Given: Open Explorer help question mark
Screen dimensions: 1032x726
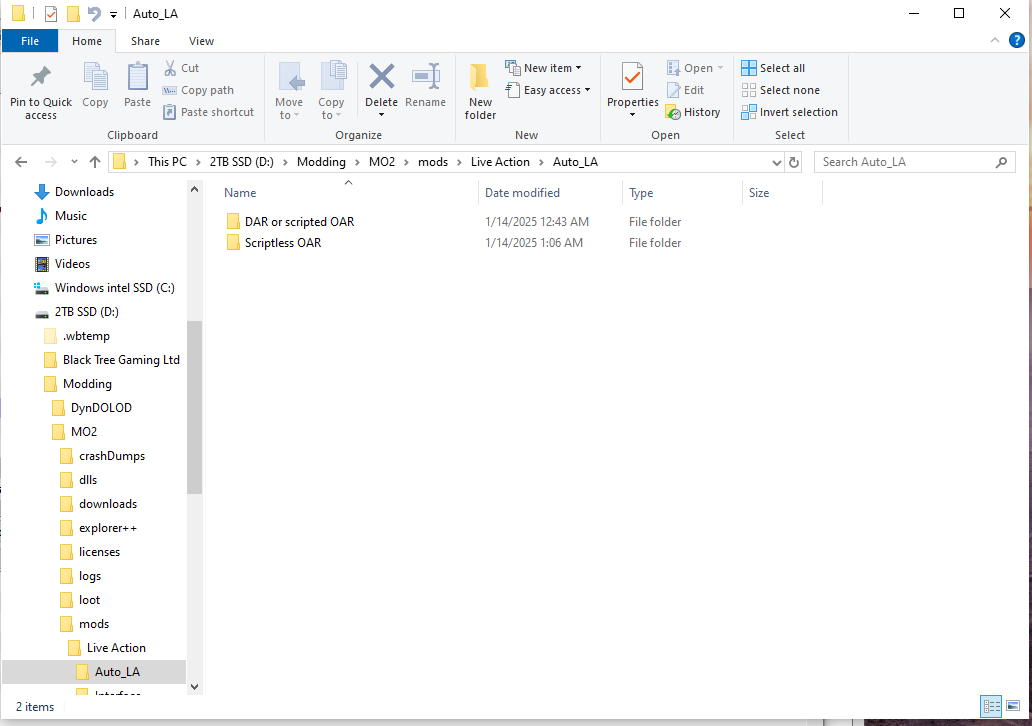Looking at the screenshot, I should point(1017,41).
